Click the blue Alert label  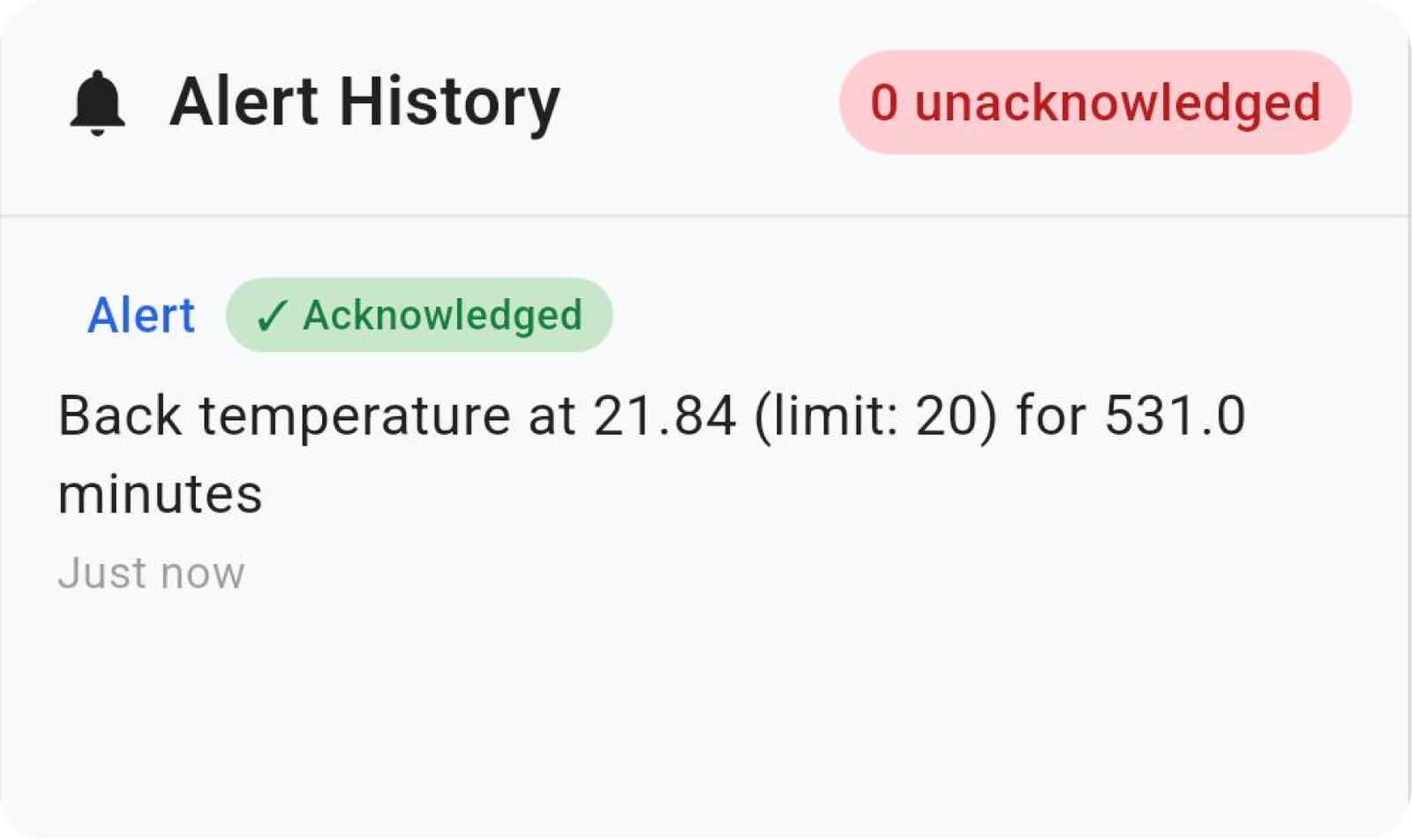(x=141, y=315)
